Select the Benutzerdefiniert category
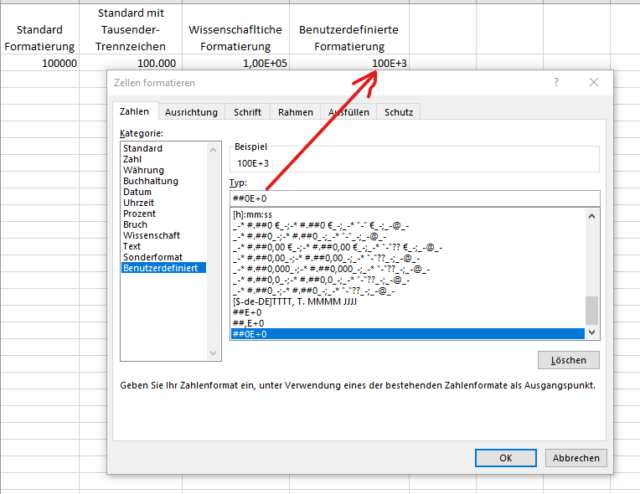 point(163,268)
